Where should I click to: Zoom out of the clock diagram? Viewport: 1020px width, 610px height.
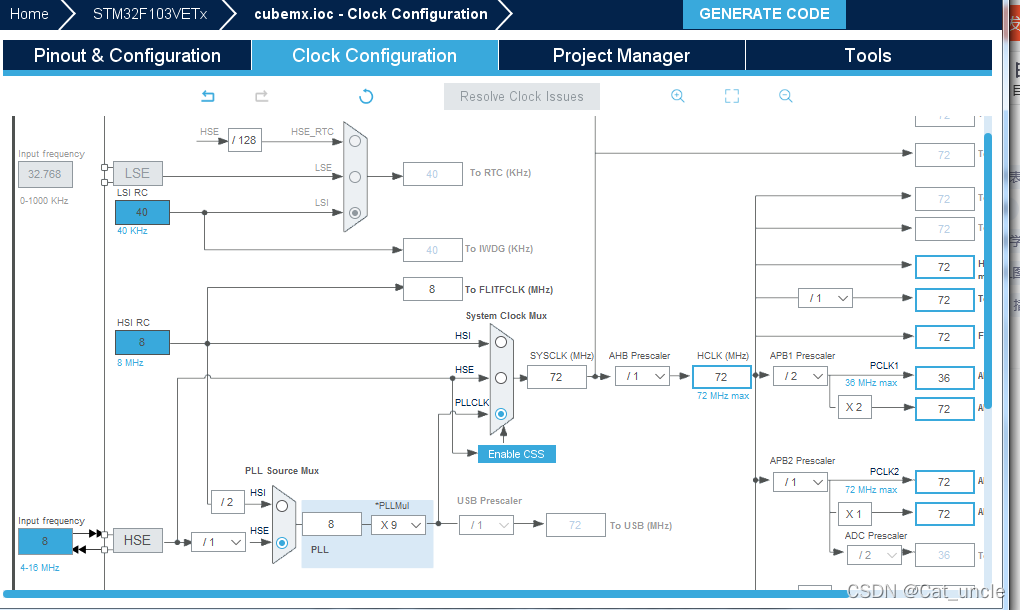786,96
